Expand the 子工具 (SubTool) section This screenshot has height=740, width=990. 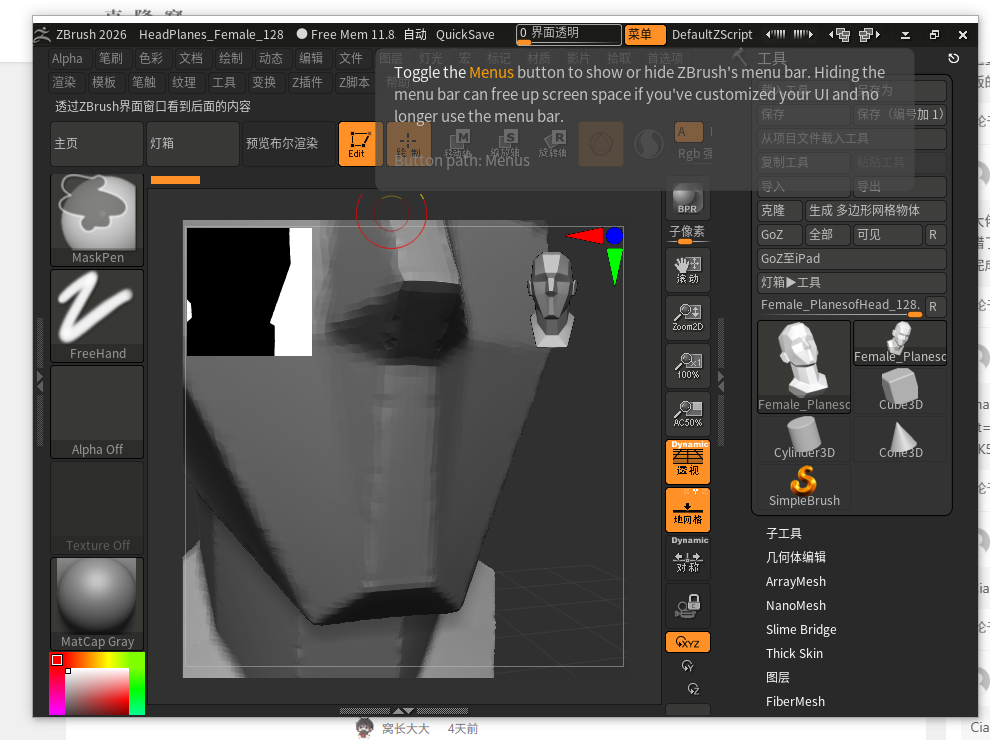click(784, 533)
